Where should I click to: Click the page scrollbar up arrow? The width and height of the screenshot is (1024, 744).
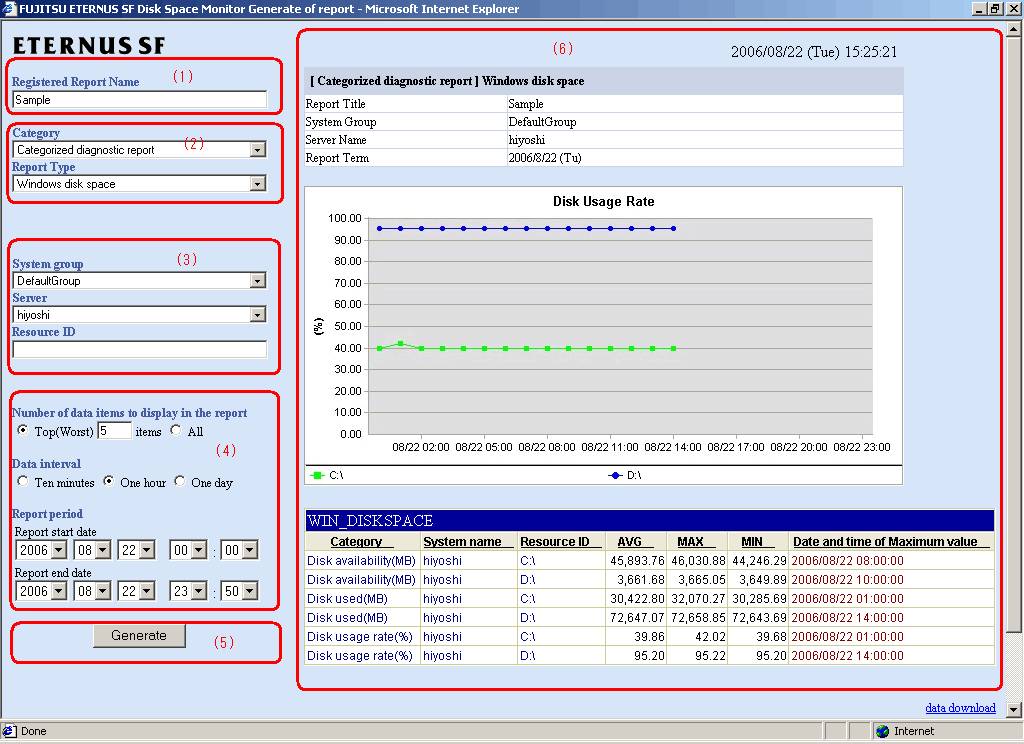click(1014, 29)
